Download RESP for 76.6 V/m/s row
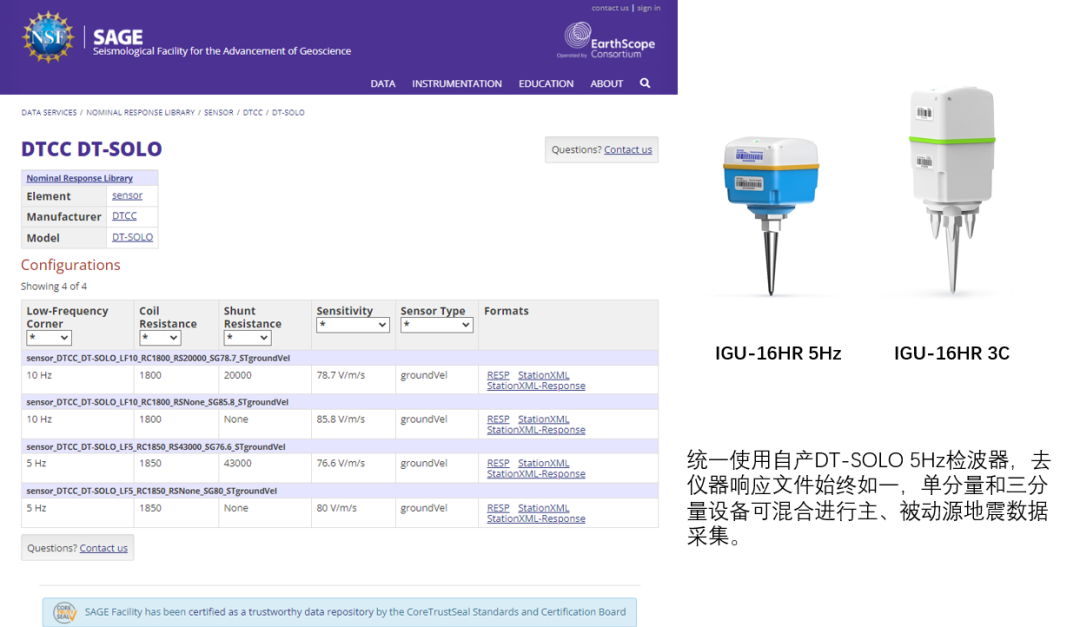1080x627 pixels. tap(498, 463)
